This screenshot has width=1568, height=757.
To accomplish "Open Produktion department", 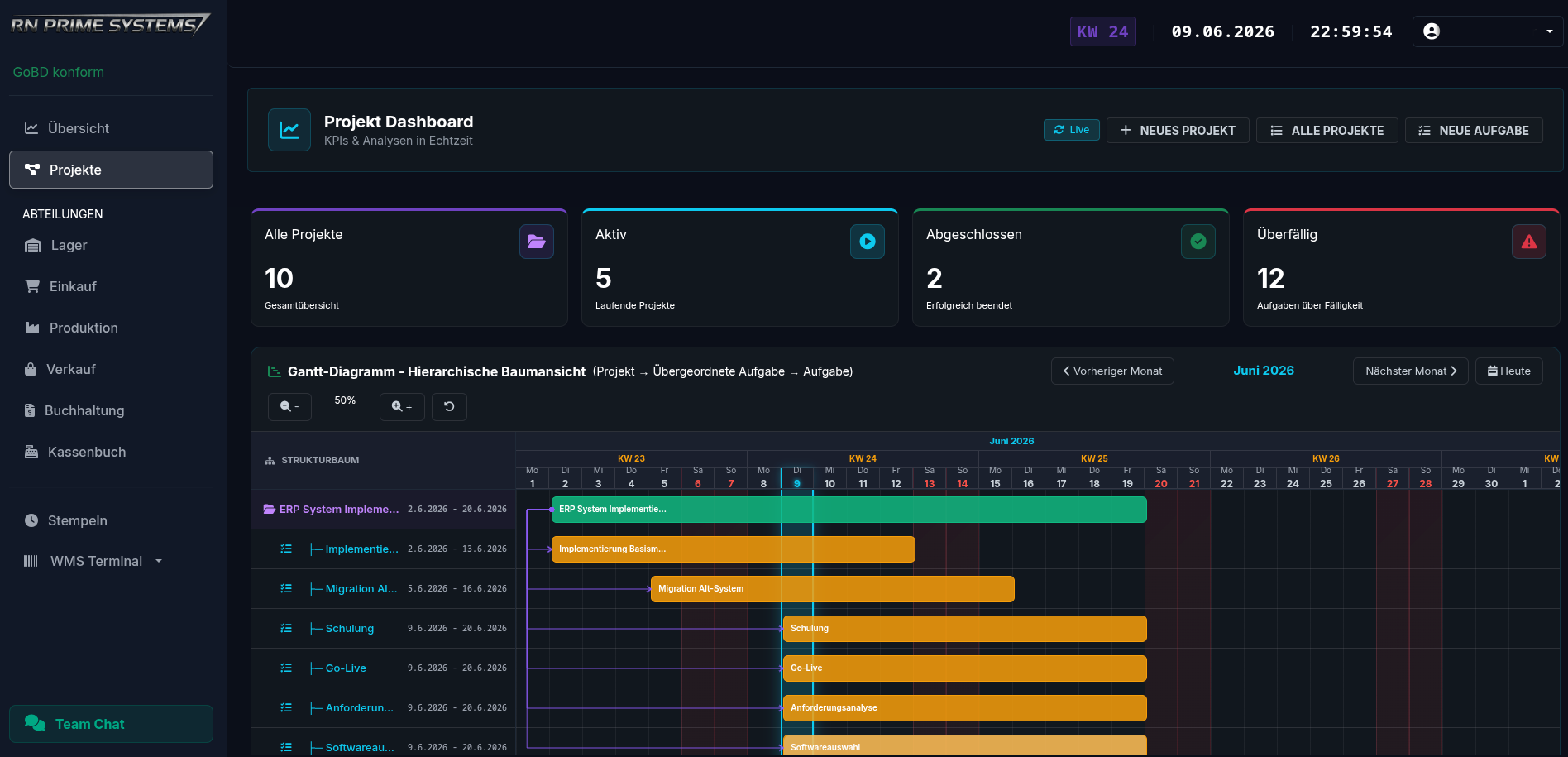I will click(x=111, y=328).
